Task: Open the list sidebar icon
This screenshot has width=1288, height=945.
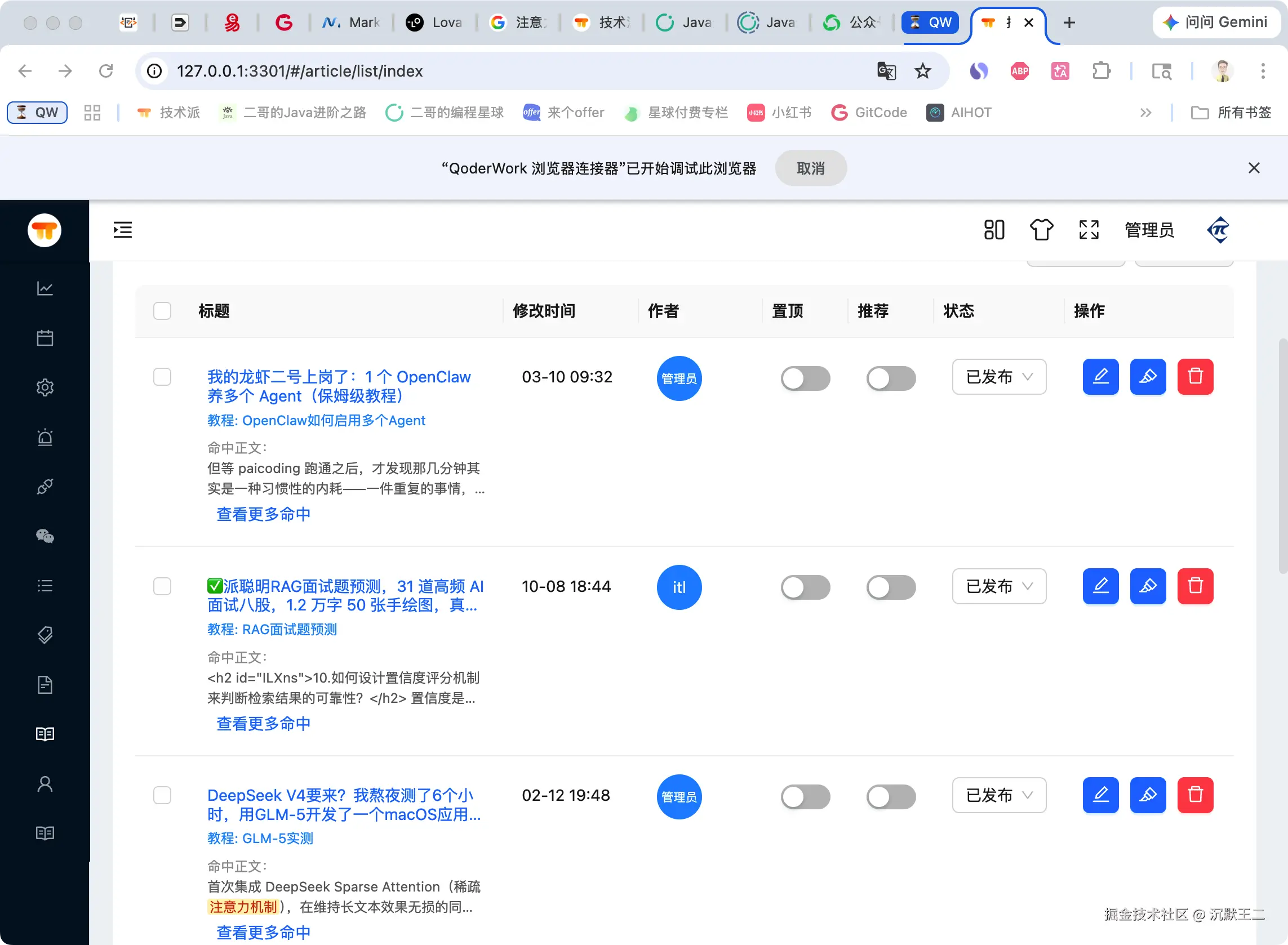Action: pos(45,586)
